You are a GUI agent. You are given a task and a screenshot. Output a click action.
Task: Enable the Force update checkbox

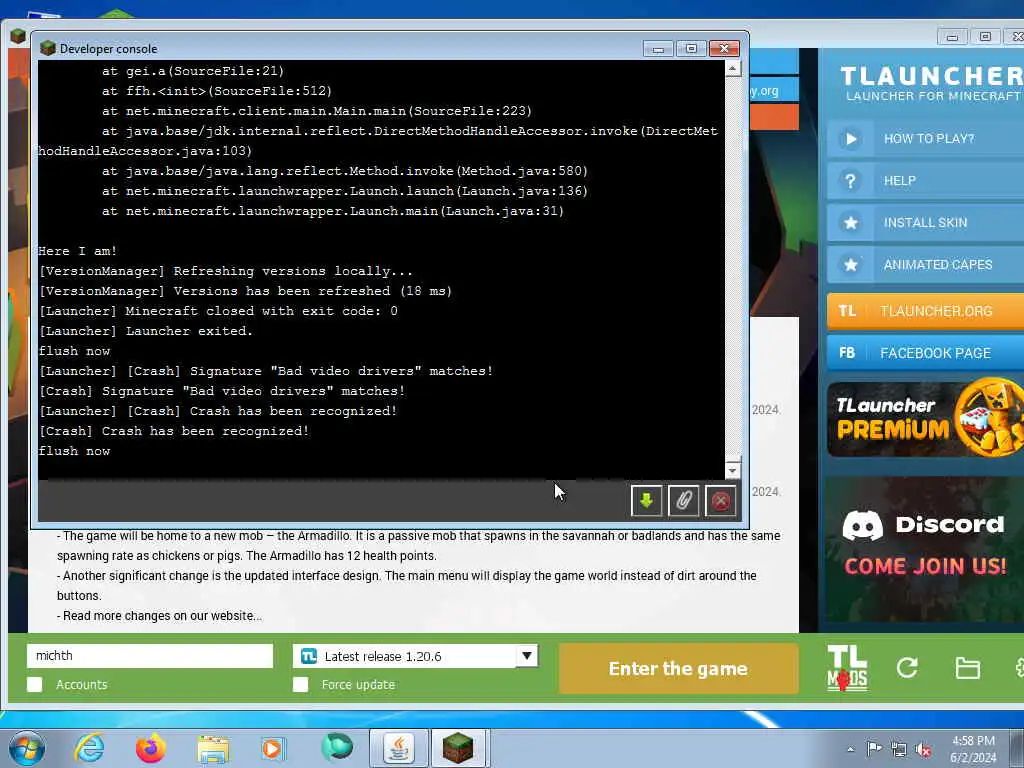click(x=300, y=684)
